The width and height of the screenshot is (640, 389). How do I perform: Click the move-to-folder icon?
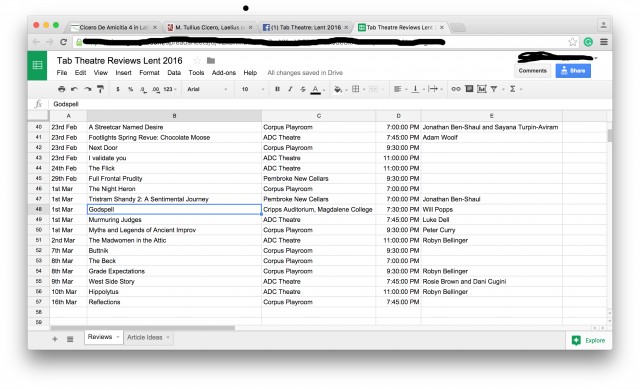[x=211, y=61]
